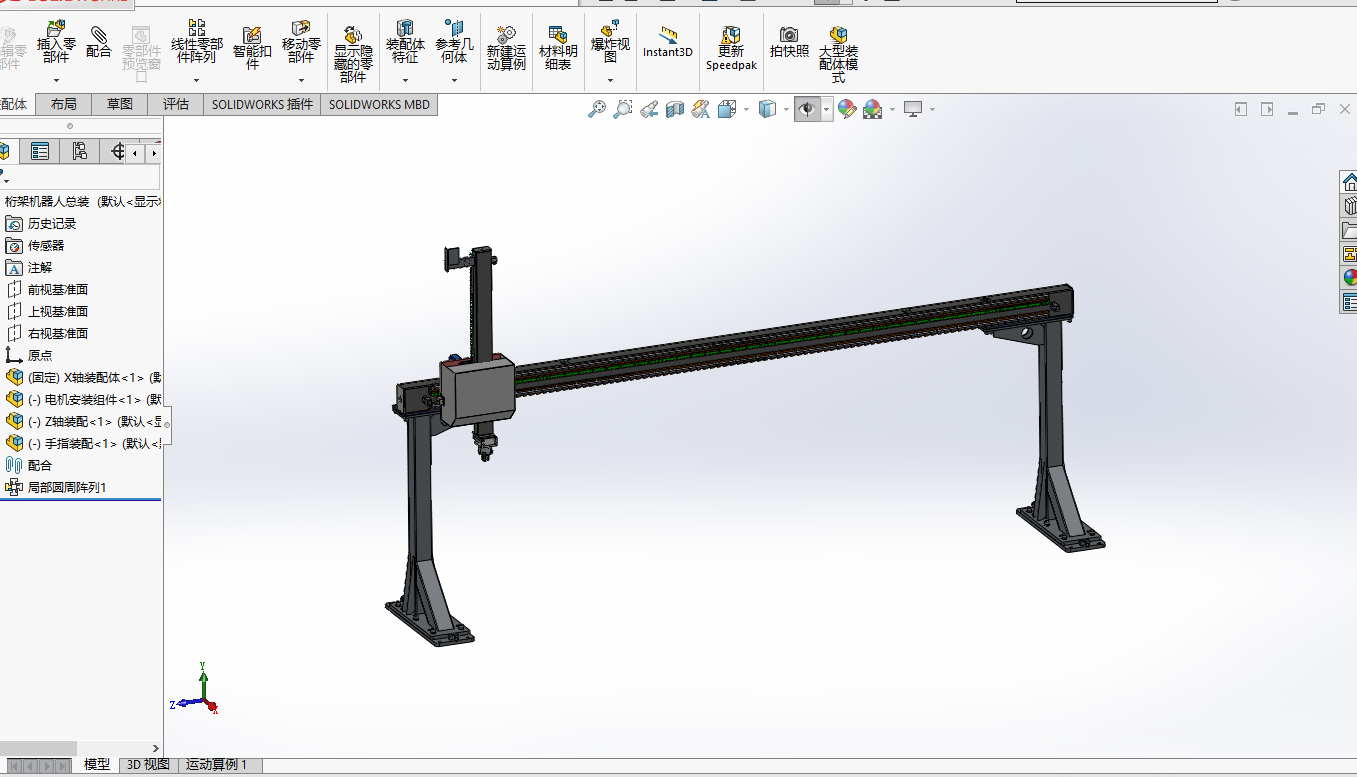The height and width of the screenshot is (777, 1357).
Task: Open the Appearances color ball in task pane
Action: tap(1350, 277)
